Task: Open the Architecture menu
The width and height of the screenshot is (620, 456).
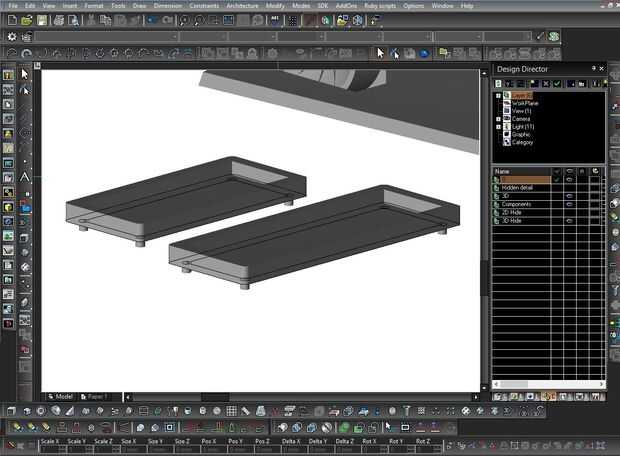Action: point(242,6)
